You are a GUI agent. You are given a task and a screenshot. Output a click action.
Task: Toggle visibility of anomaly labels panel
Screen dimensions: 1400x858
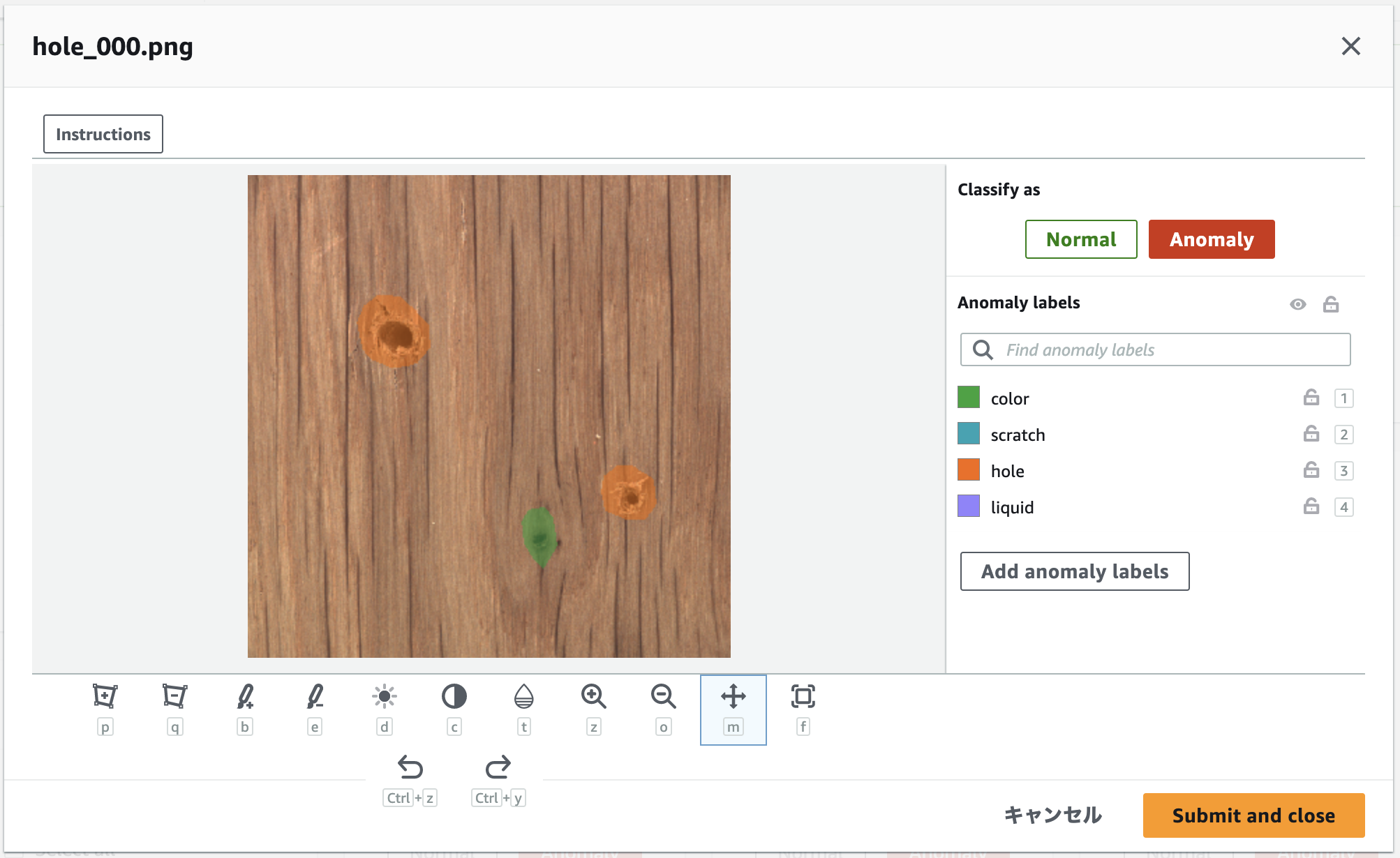point(1298,304)
